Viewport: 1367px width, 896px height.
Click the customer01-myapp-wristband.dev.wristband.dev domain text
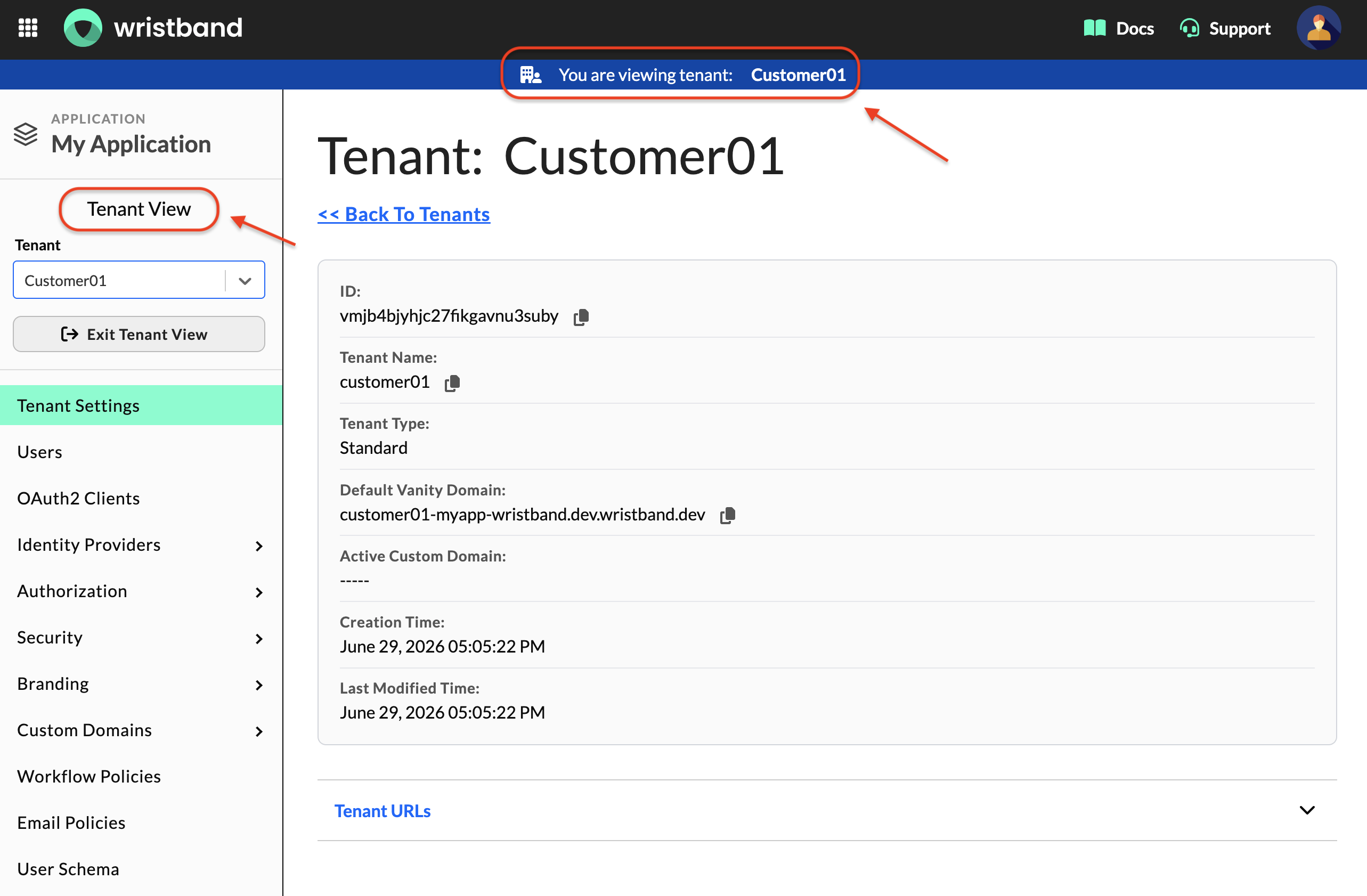point(522,515)
